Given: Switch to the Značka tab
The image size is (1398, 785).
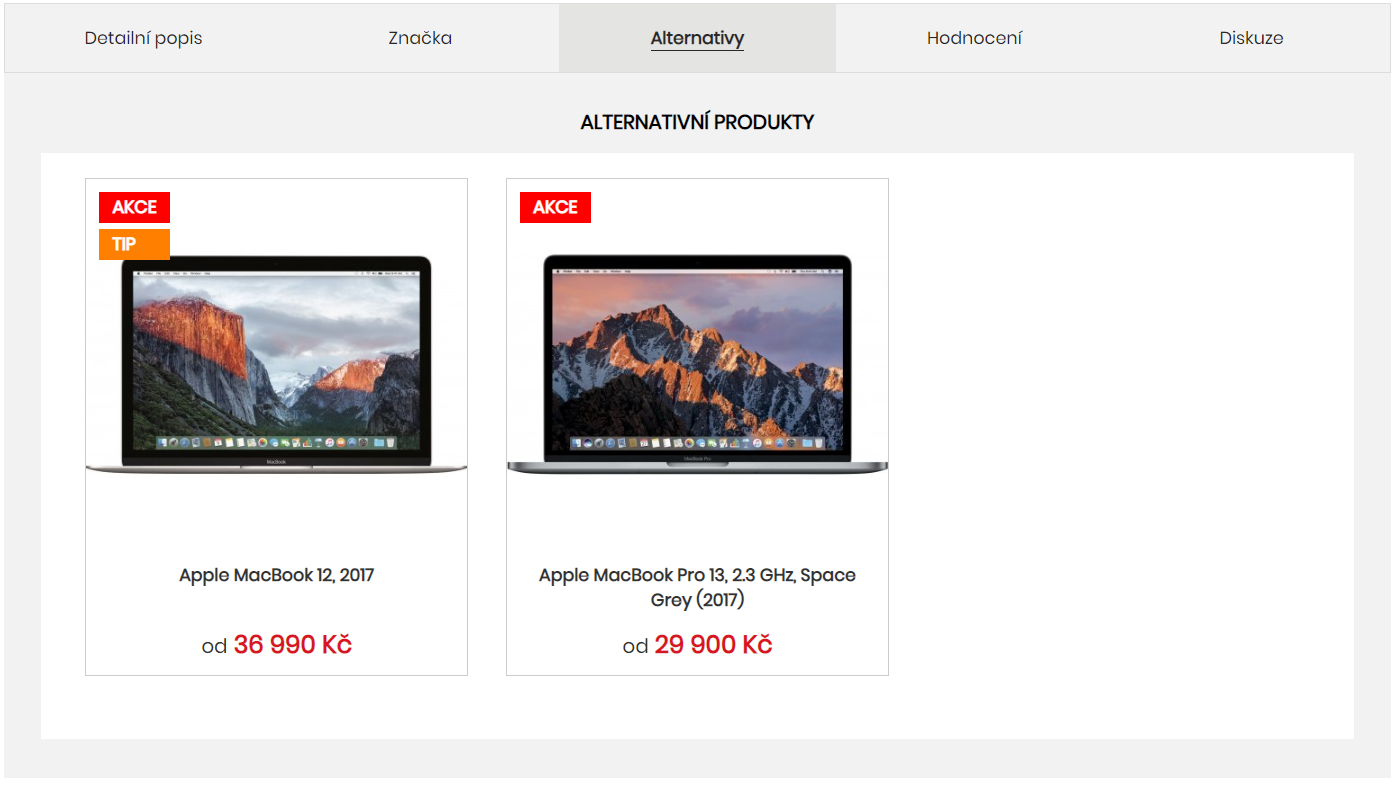Looking at the screenshot, I should coord(420,38).
